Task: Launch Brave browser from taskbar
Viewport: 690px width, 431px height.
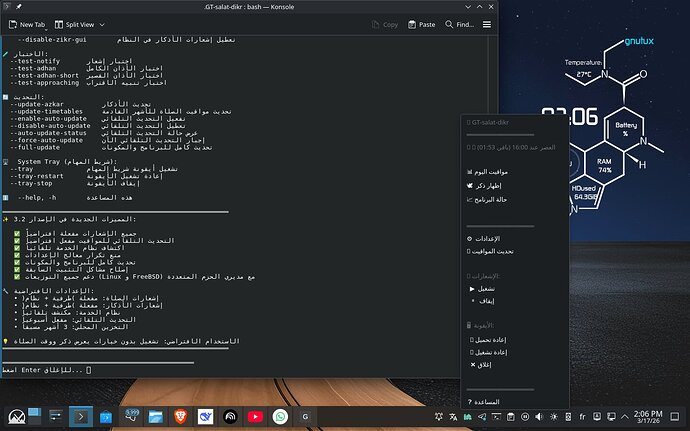Action: tap(180, 416)
